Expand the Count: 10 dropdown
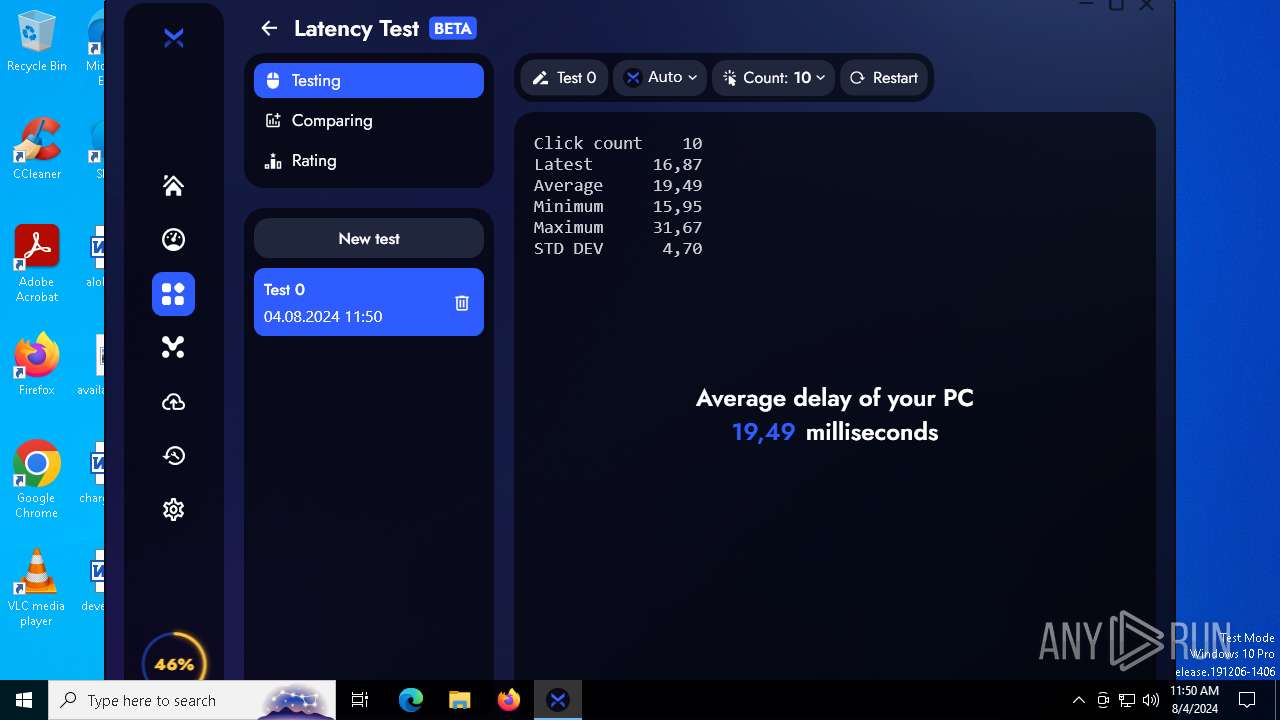 pyautogui.click(x=774, y=78)
